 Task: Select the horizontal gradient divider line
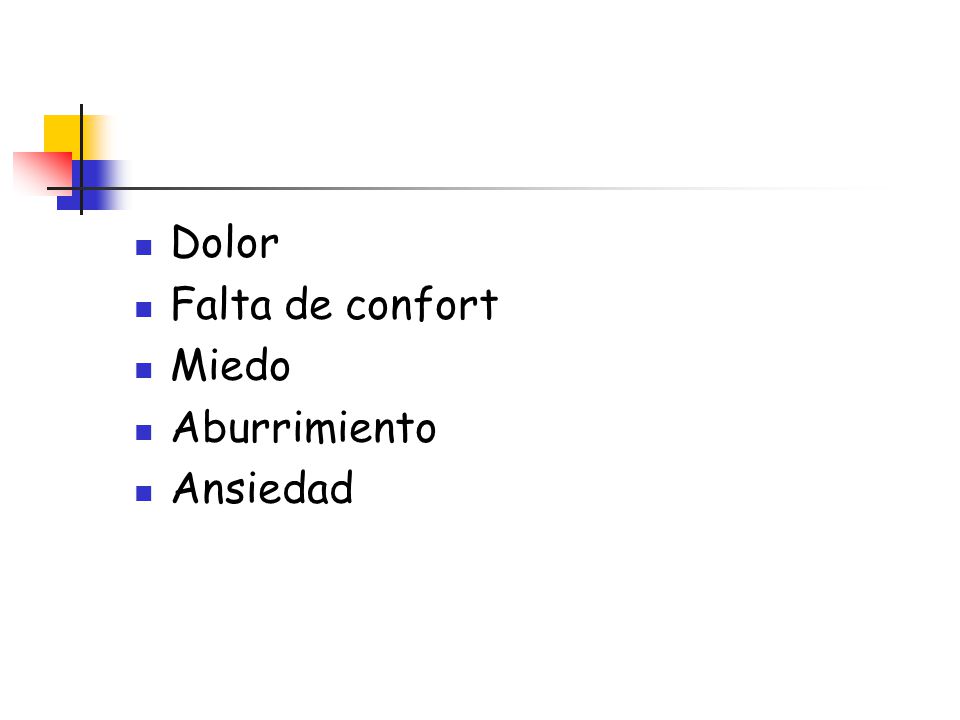click(x=465, y=189)
